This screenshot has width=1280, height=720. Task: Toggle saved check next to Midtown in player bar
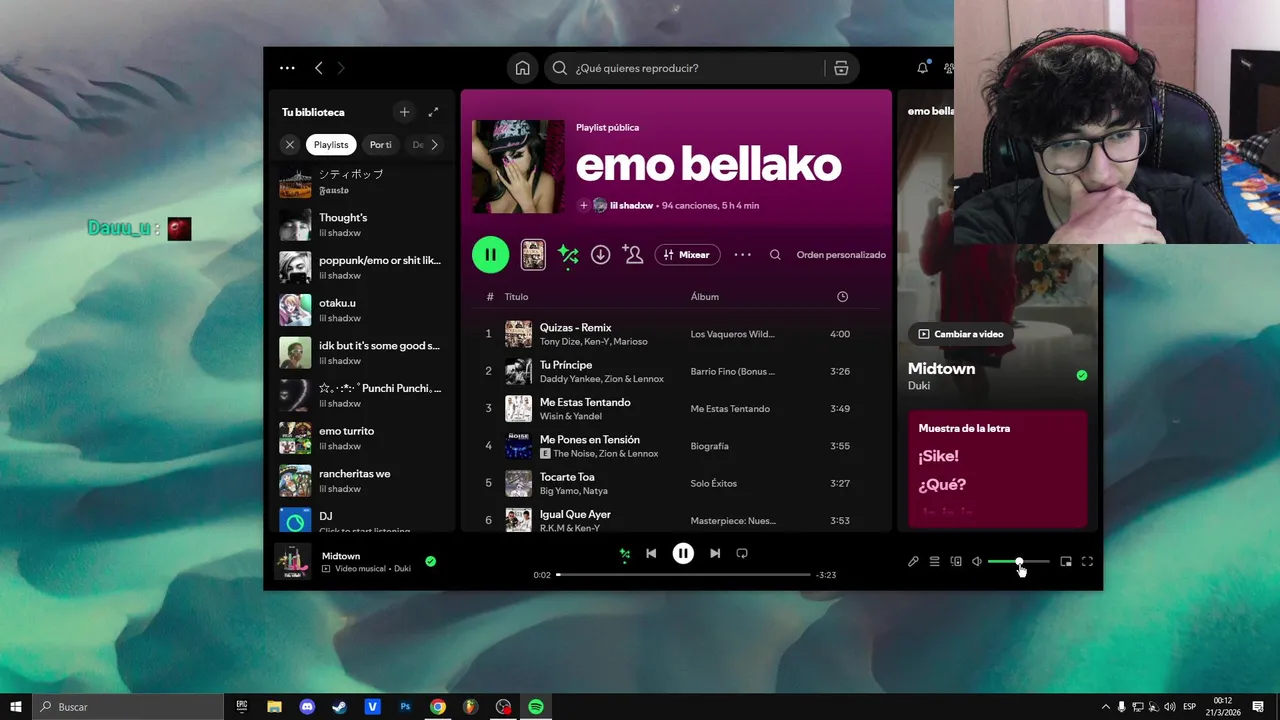tap(430, 562)
